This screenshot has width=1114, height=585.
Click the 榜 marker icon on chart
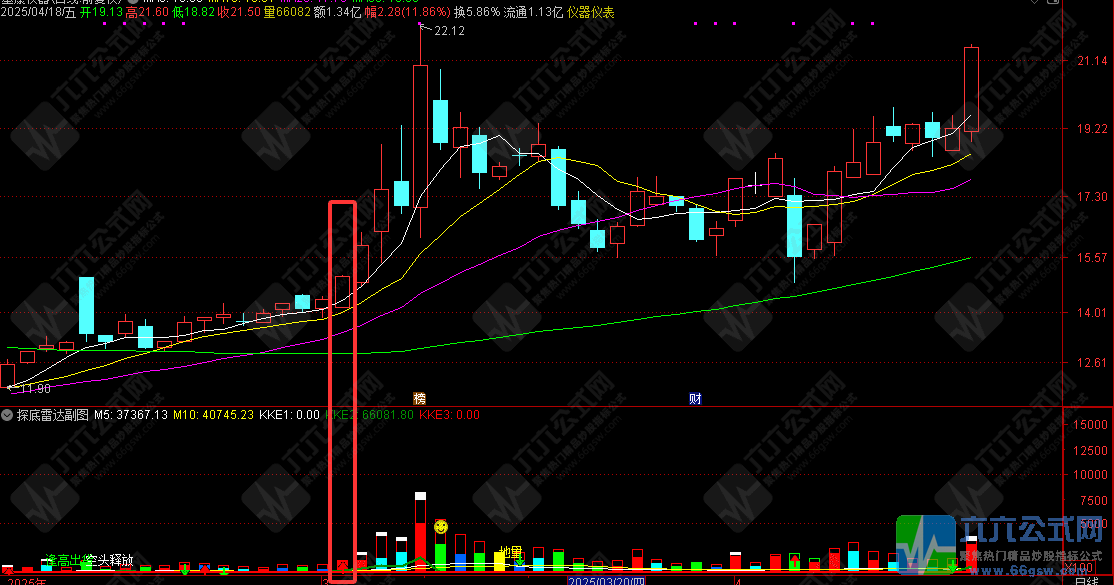[420, 398]
